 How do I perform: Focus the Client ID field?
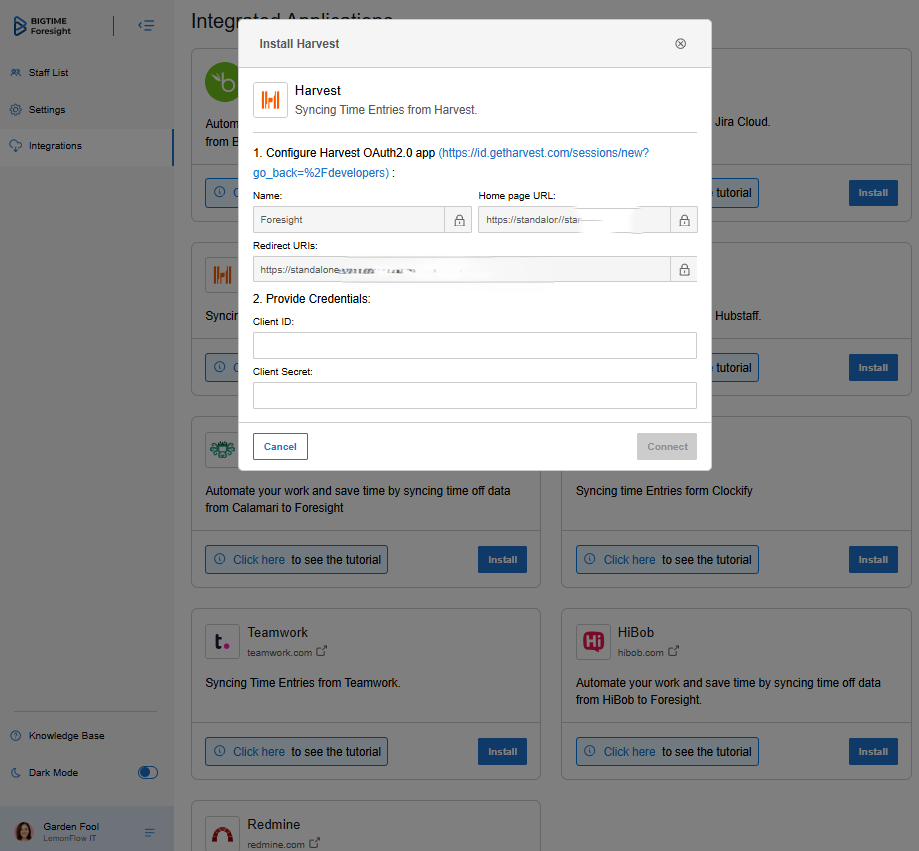click(x=475, y=345)
